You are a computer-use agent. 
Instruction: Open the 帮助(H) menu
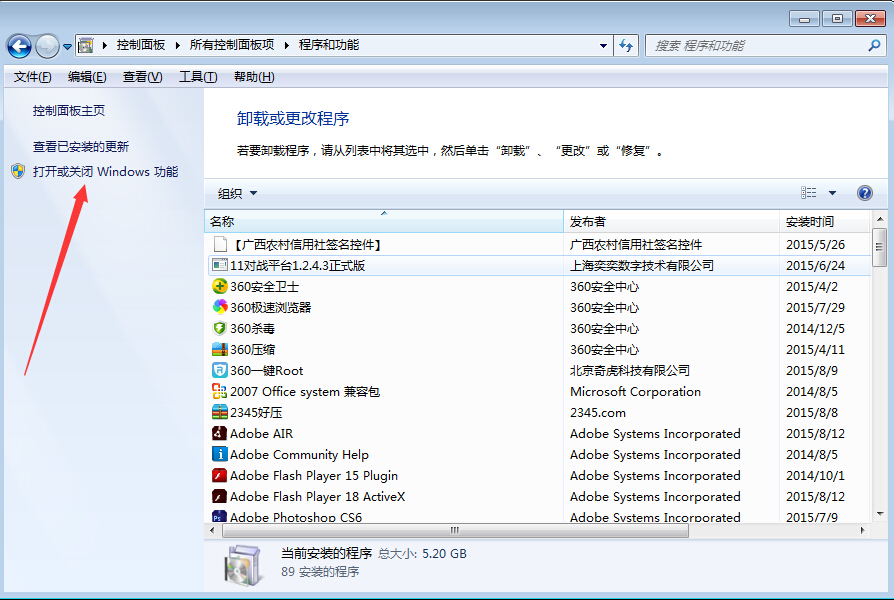(x=254, y=77)
